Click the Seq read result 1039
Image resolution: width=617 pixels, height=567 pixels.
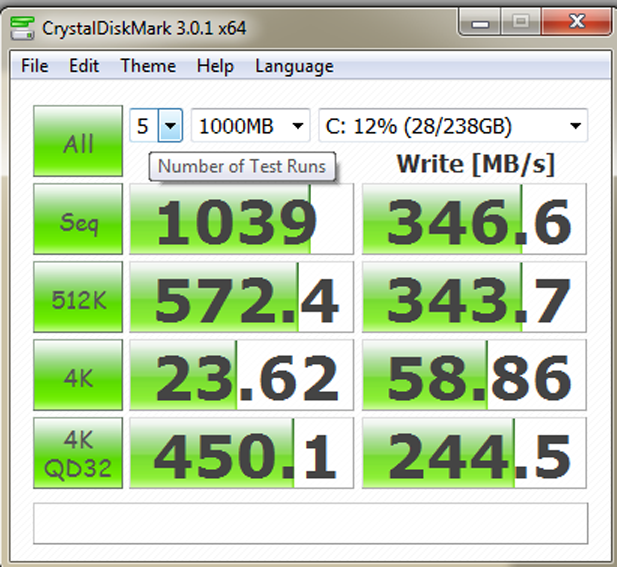242,219
